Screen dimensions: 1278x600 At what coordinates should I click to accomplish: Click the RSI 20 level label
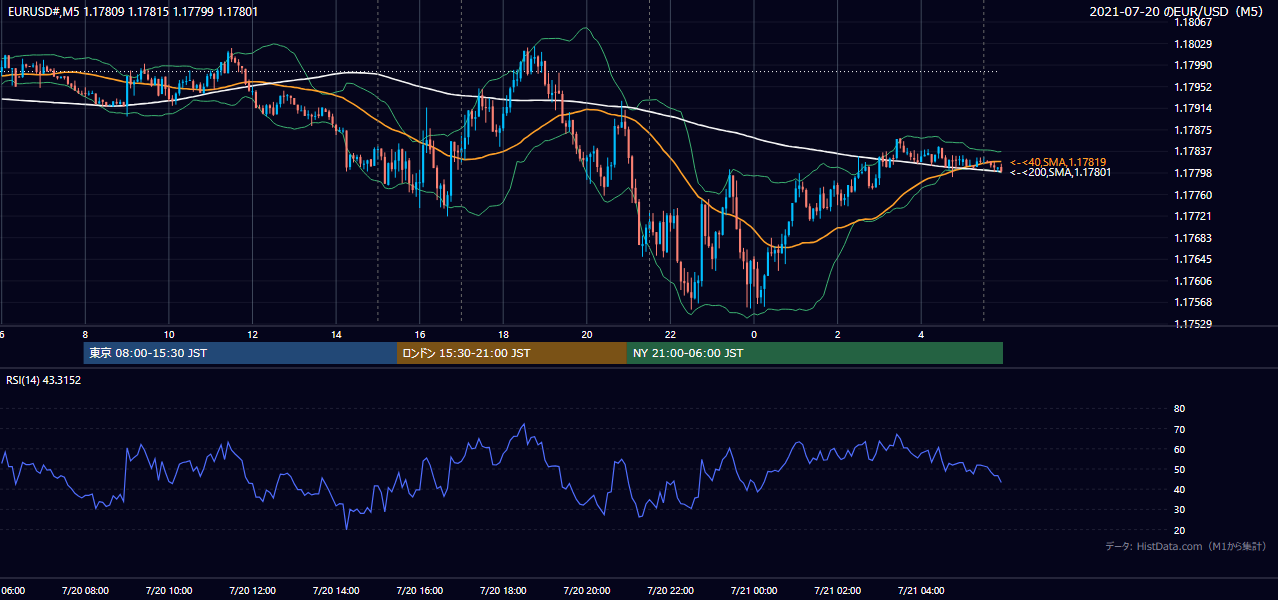pyautogui.click(x=1179, y=530)
